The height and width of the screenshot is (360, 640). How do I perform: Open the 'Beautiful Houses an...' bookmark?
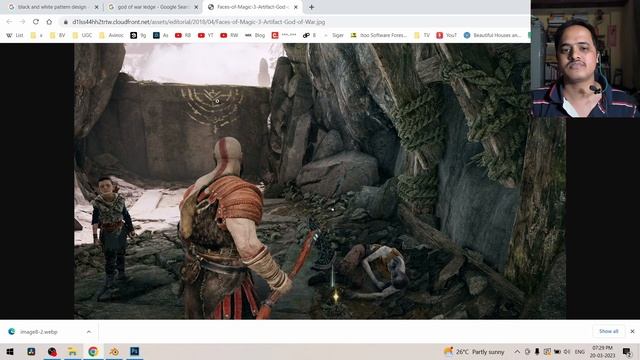493,36
